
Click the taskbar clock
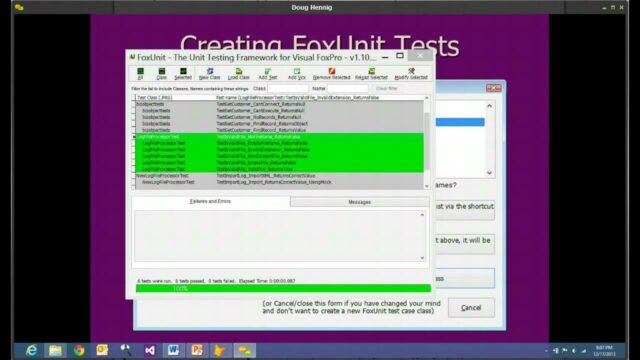pos(604,351)
